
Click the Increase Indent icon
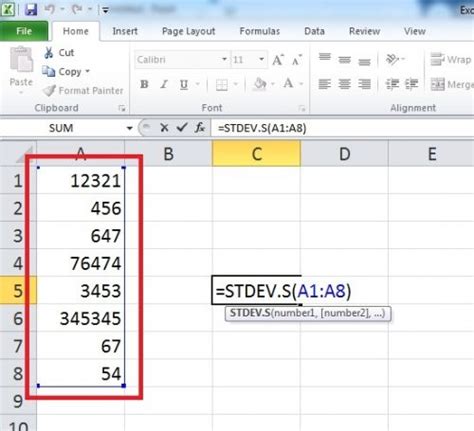point(412,84)
